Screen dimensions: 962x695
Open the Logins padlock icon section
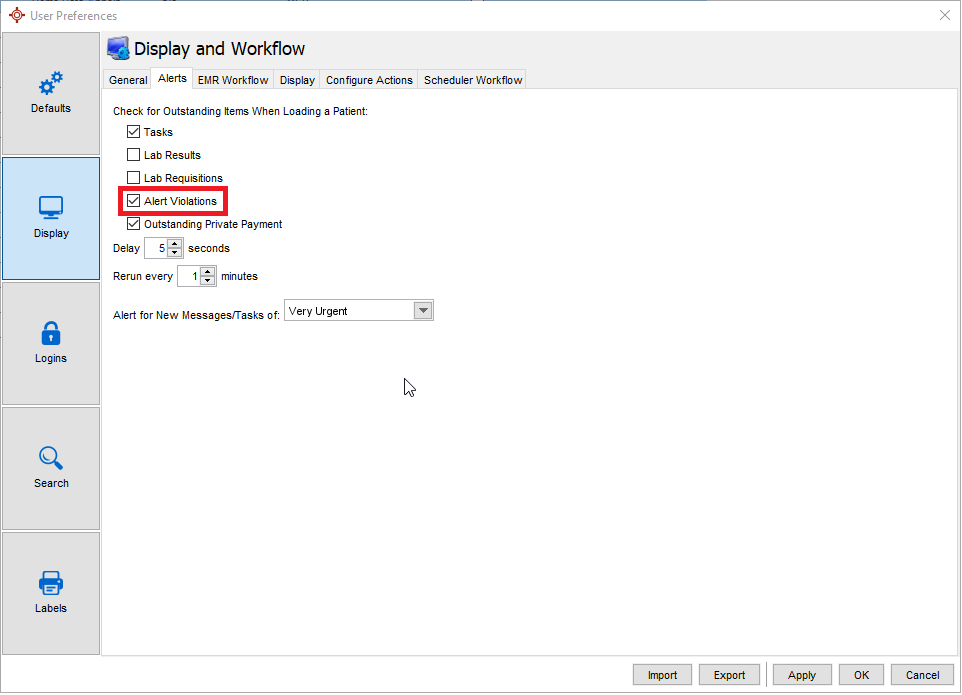click(51, 342)
